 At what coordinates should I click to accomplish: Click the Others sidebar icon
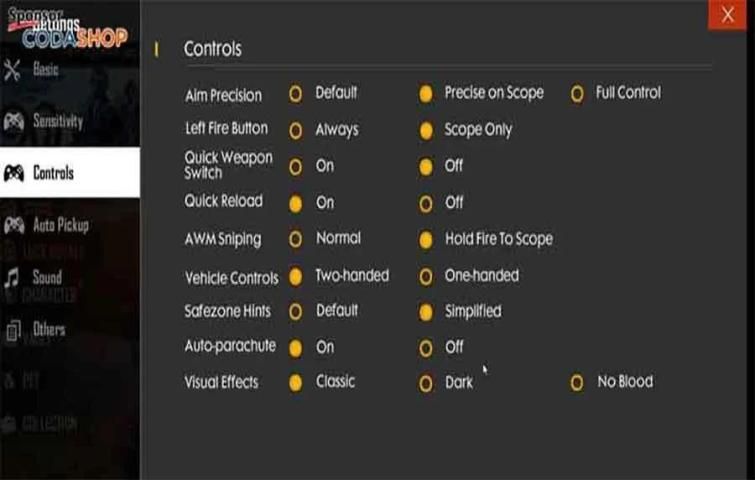(13, 329)
